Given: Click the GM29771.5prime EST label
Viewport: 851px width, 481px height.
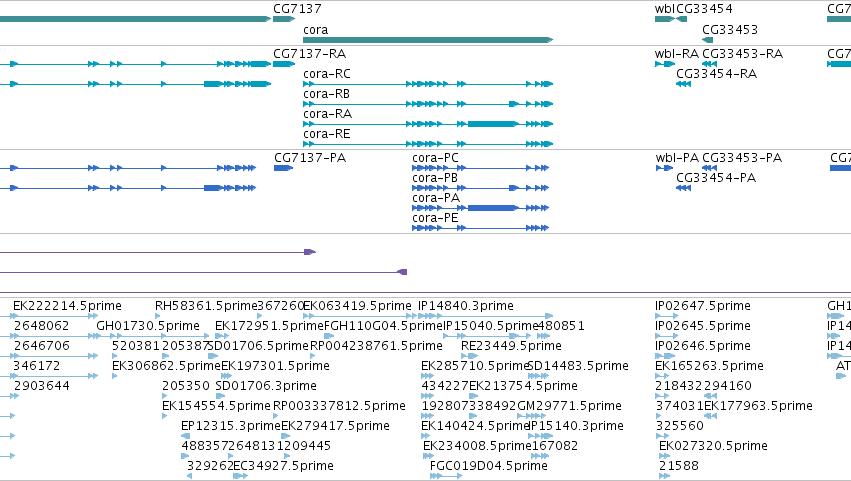Looking at the screenshot, I should (x=569, y=407).
